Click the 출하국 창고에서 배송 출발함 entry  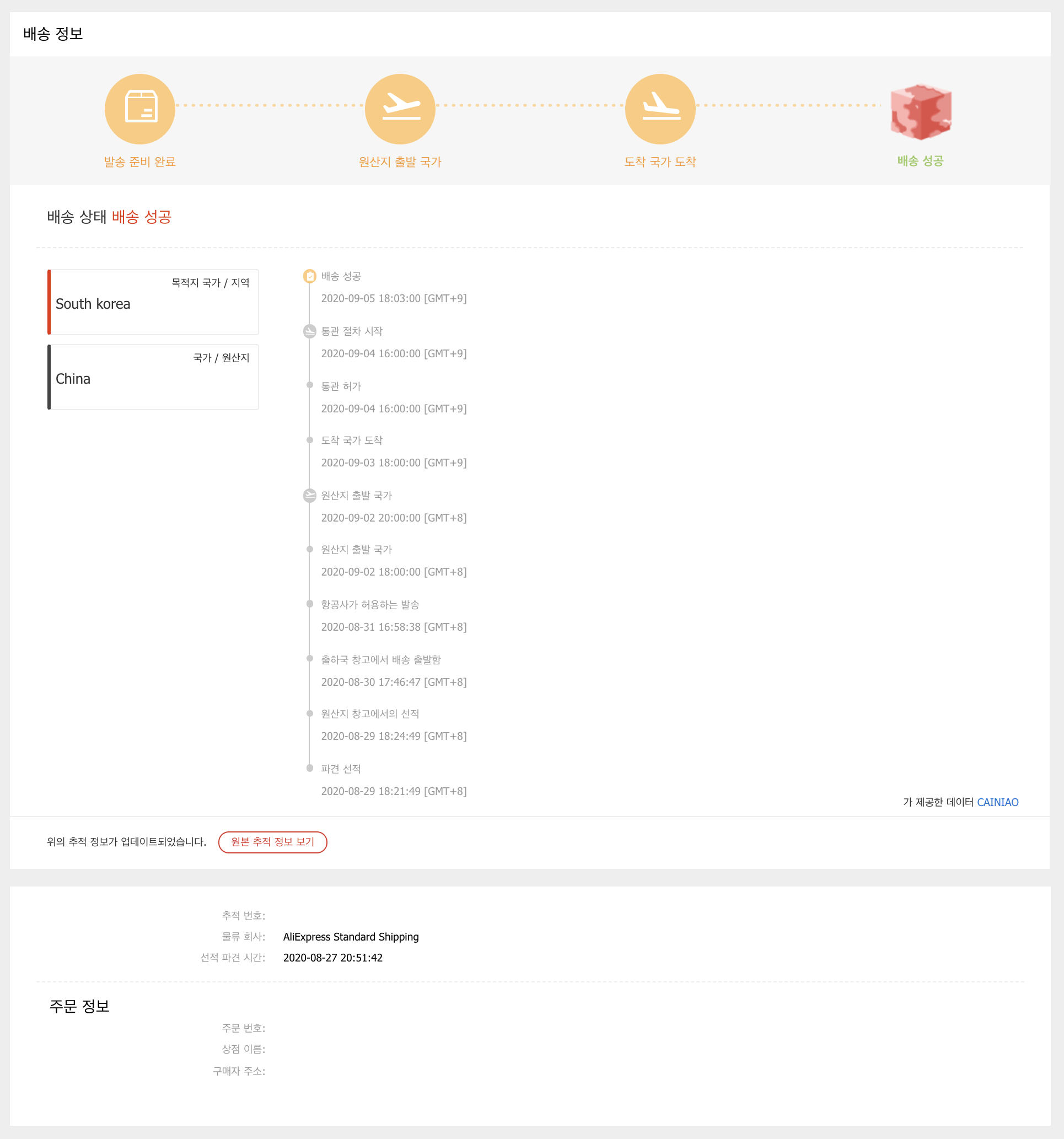click(x=381, y=659)
